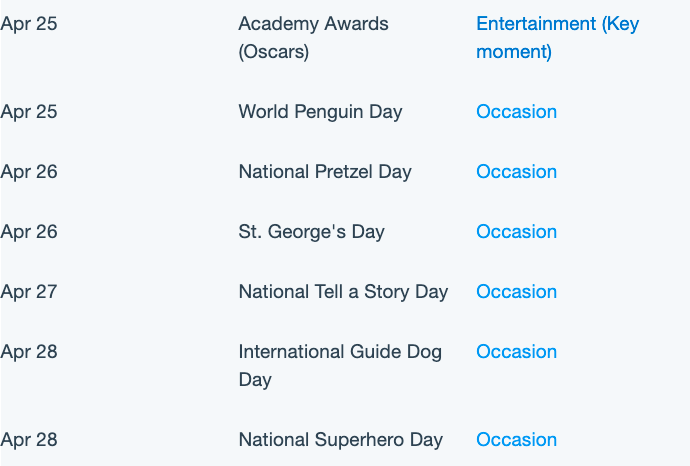Follow Occasion link beside St. George's Day
Image resolution: width=690 pixels, height=466 pixels.
click(x=517, y=231)
